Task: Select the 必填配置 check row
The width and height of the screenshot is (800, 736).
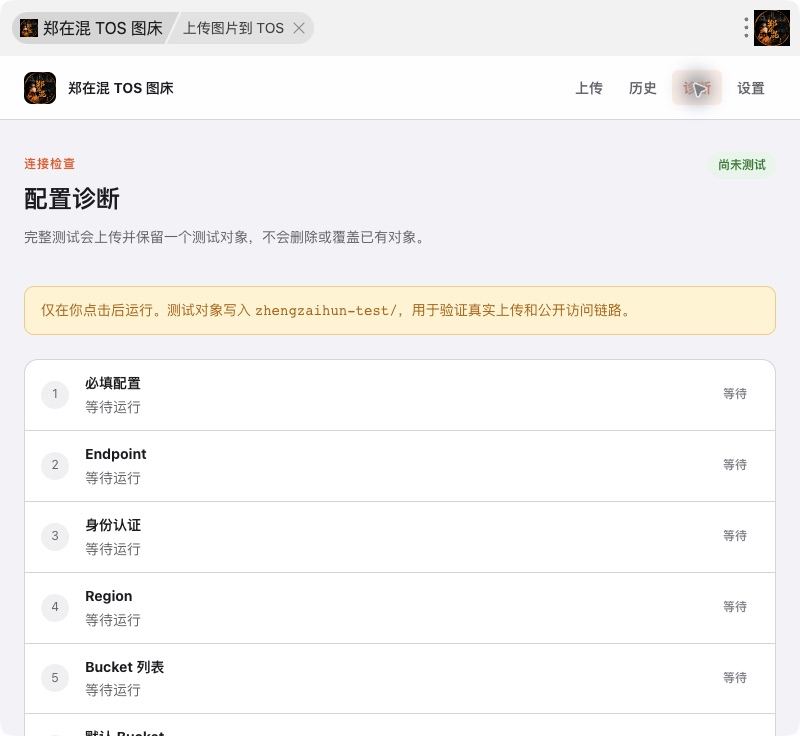Action: click(x=400, y=395)
